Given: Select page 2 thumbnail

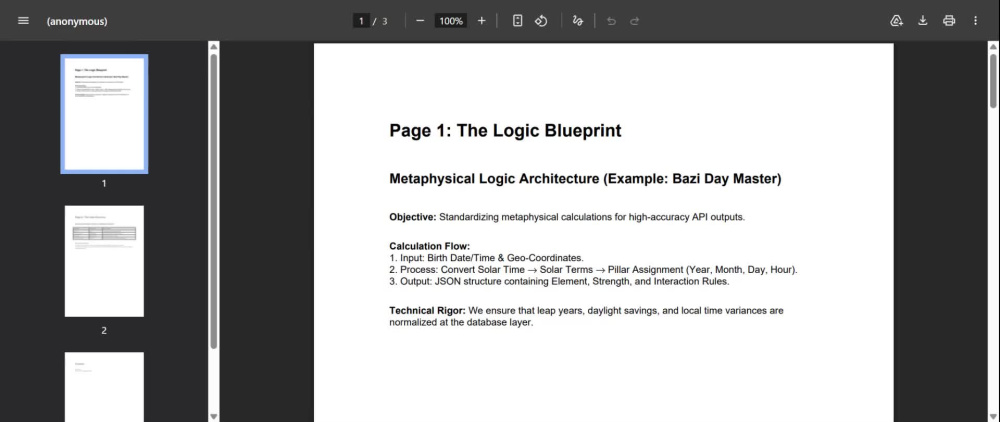Looking at the screenshot, I should [x=104, y=261].
